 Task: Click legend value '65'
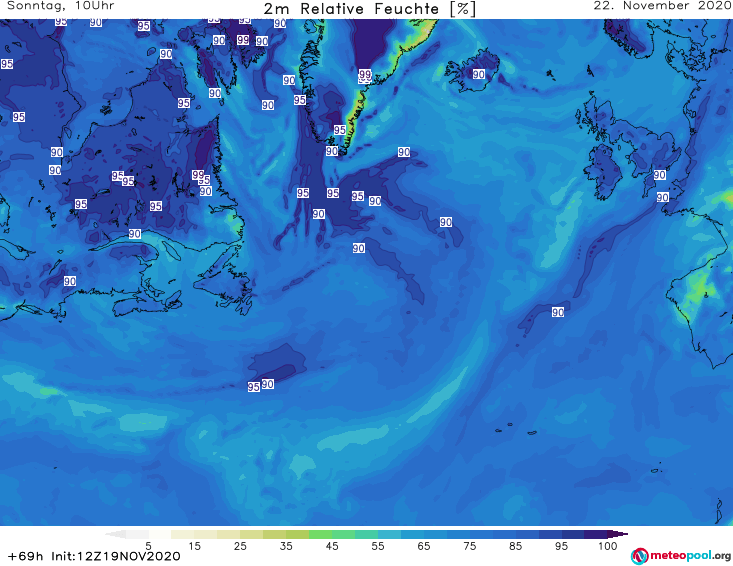point(424,546)
